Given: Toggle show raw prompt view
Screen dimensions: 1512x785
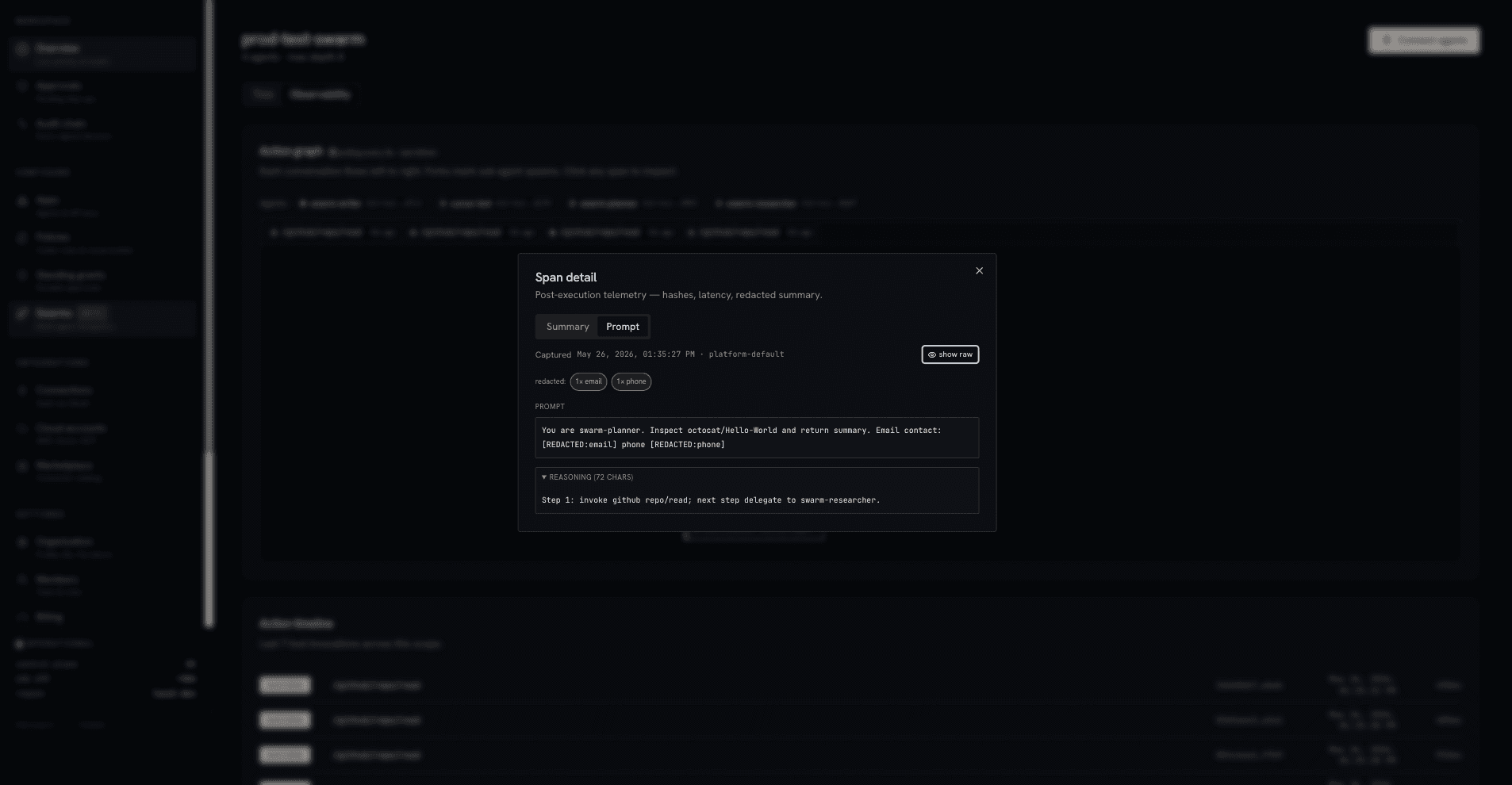Looking at the screenshot, I should pyautogui.click(x=950, y=354).
